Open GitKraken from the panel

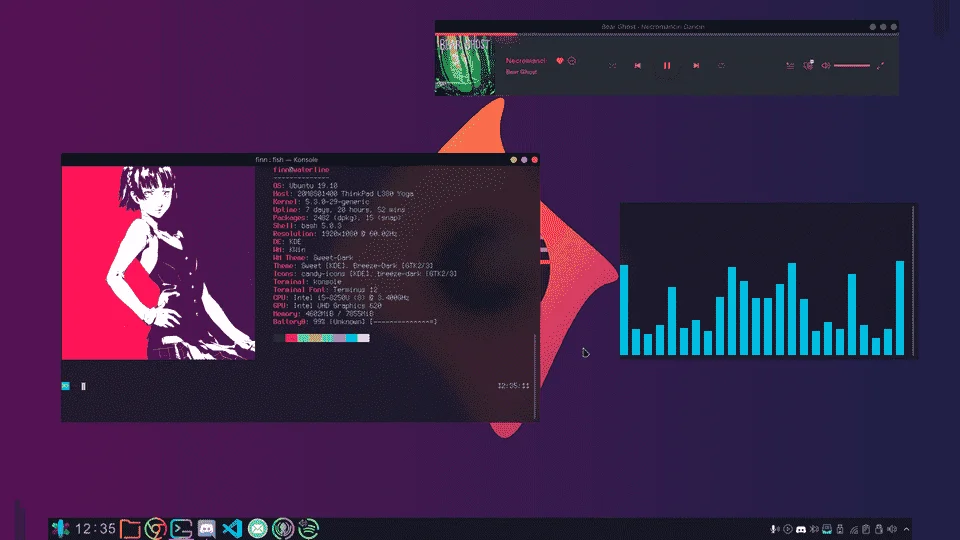click(x=283, y=528)
